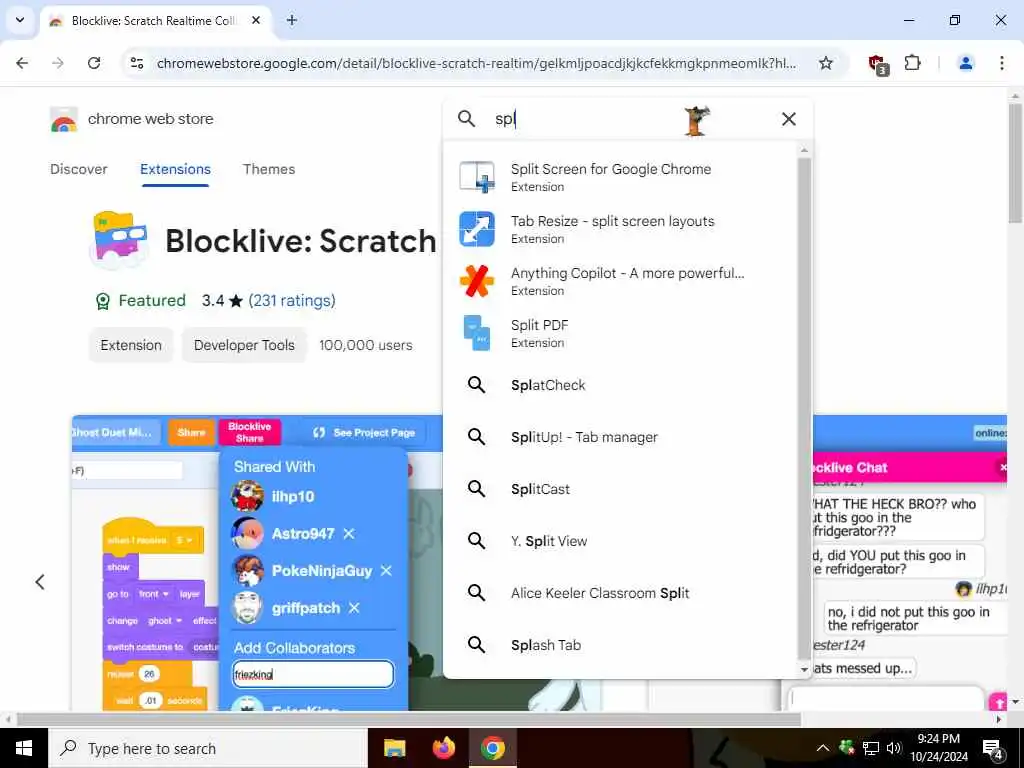Click the search magnifier icon beside 'spl'
The height and width of the screenshot is (768, 1024).
pyautogui.click(x=466, y=119)
